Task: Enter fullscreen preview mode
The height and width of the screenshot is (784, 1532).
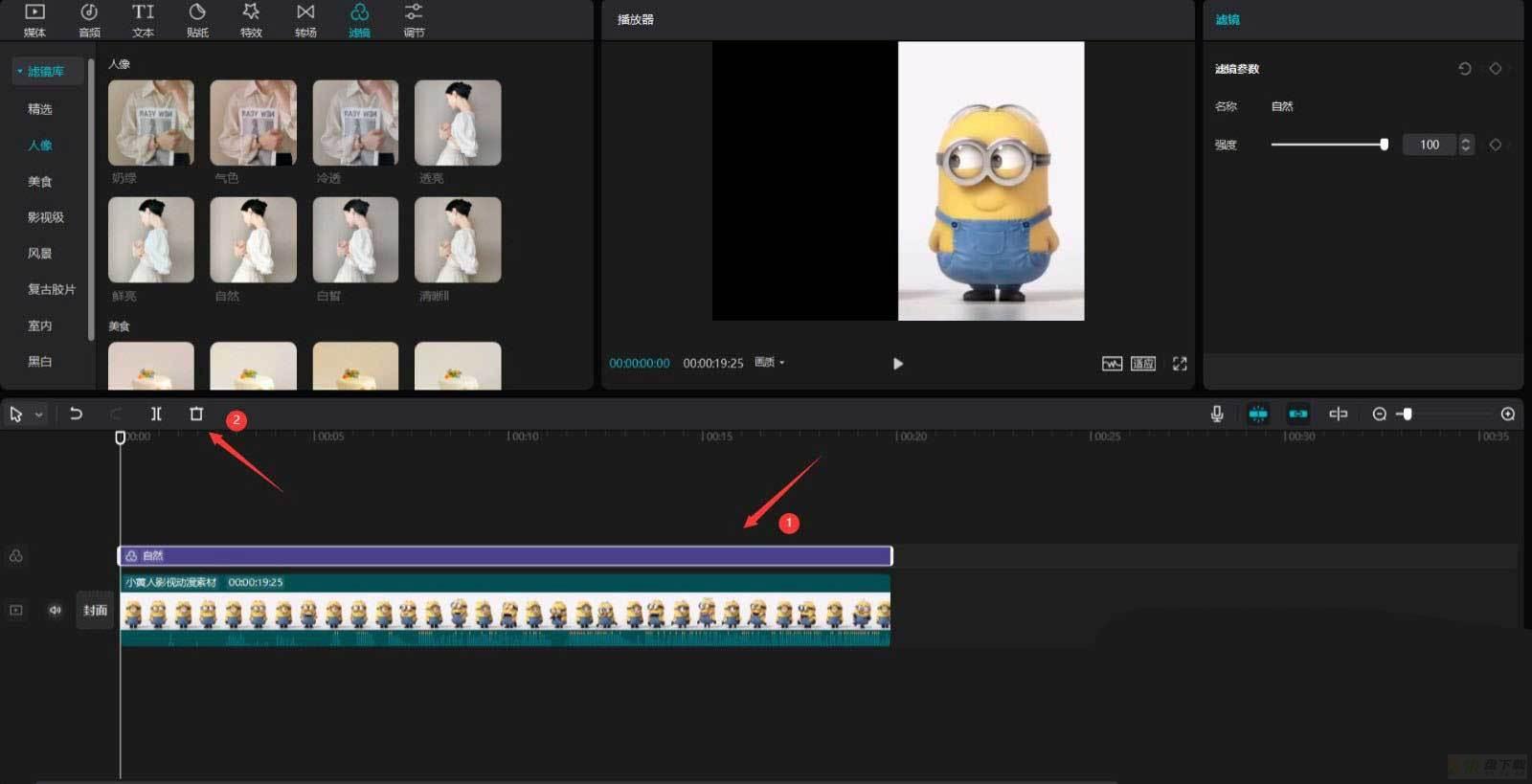Action: [1180, 364]
